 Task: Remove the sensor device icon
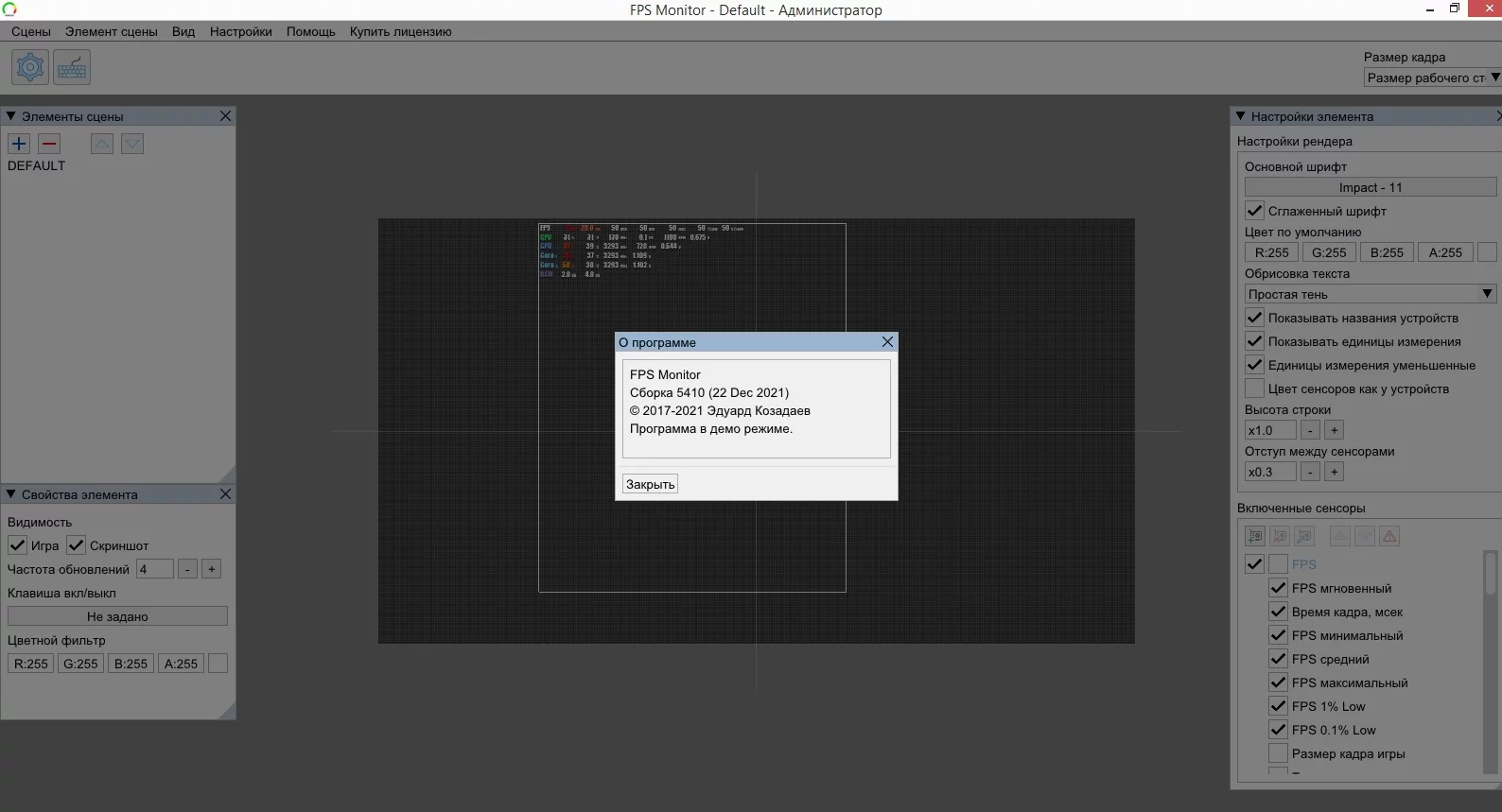(1280, 536)
